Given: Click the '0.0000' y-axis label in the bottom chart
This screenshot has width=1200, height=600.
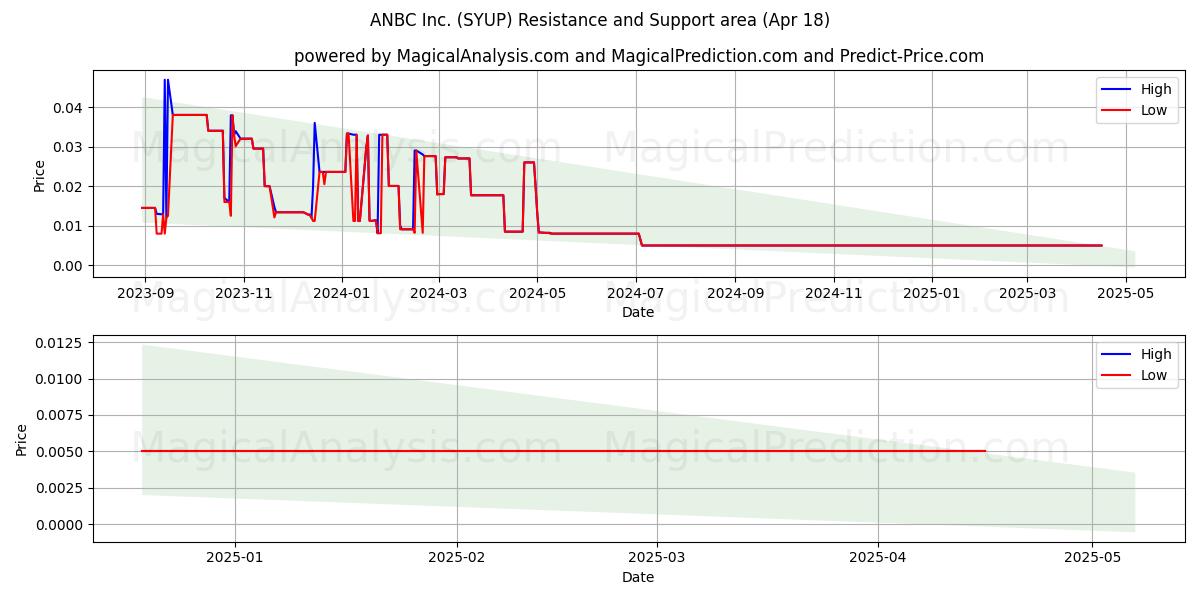Looking at the screenshot, I should pyautogui.click(x=60, y=525).
